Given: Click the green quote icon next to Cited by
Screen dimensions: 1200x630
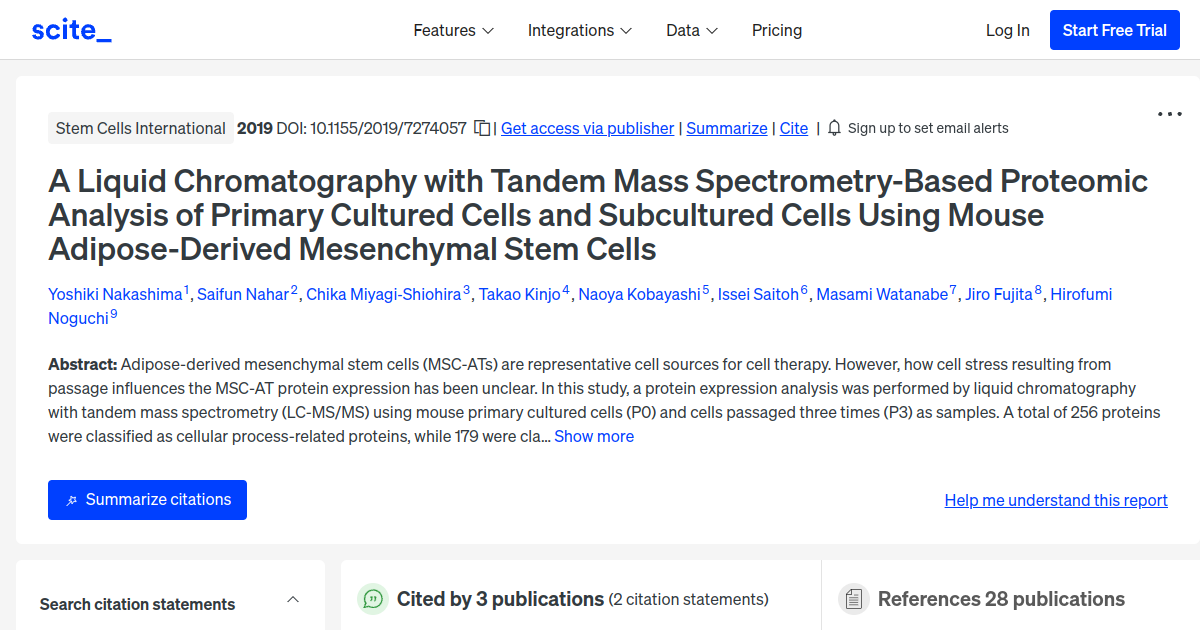Looking at the screenshot, I should (x=372, y=598).
